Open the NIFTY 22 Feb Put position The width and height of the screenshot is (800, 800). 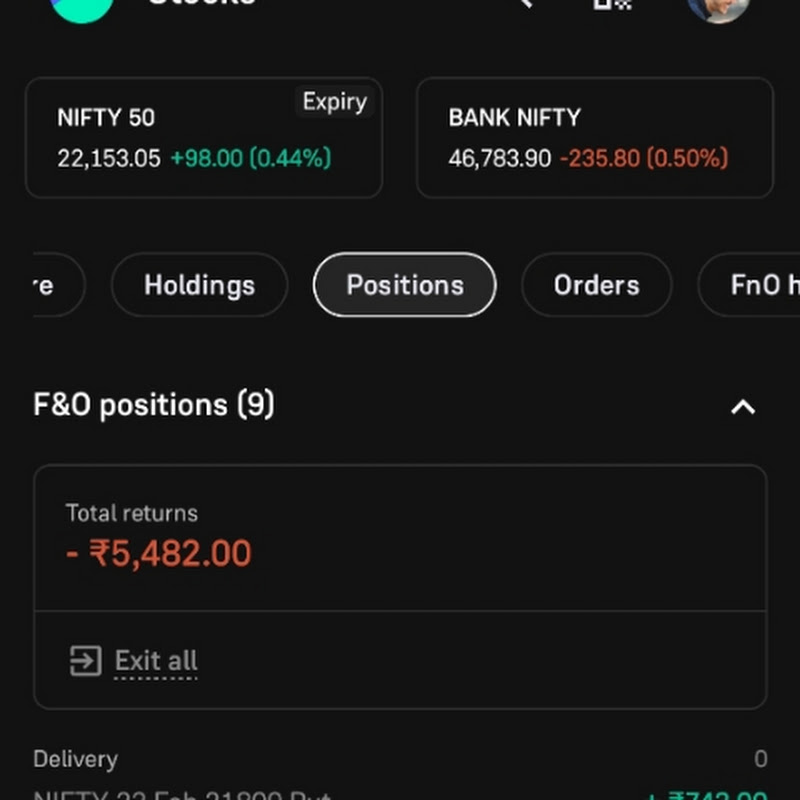tap(182, 795)
